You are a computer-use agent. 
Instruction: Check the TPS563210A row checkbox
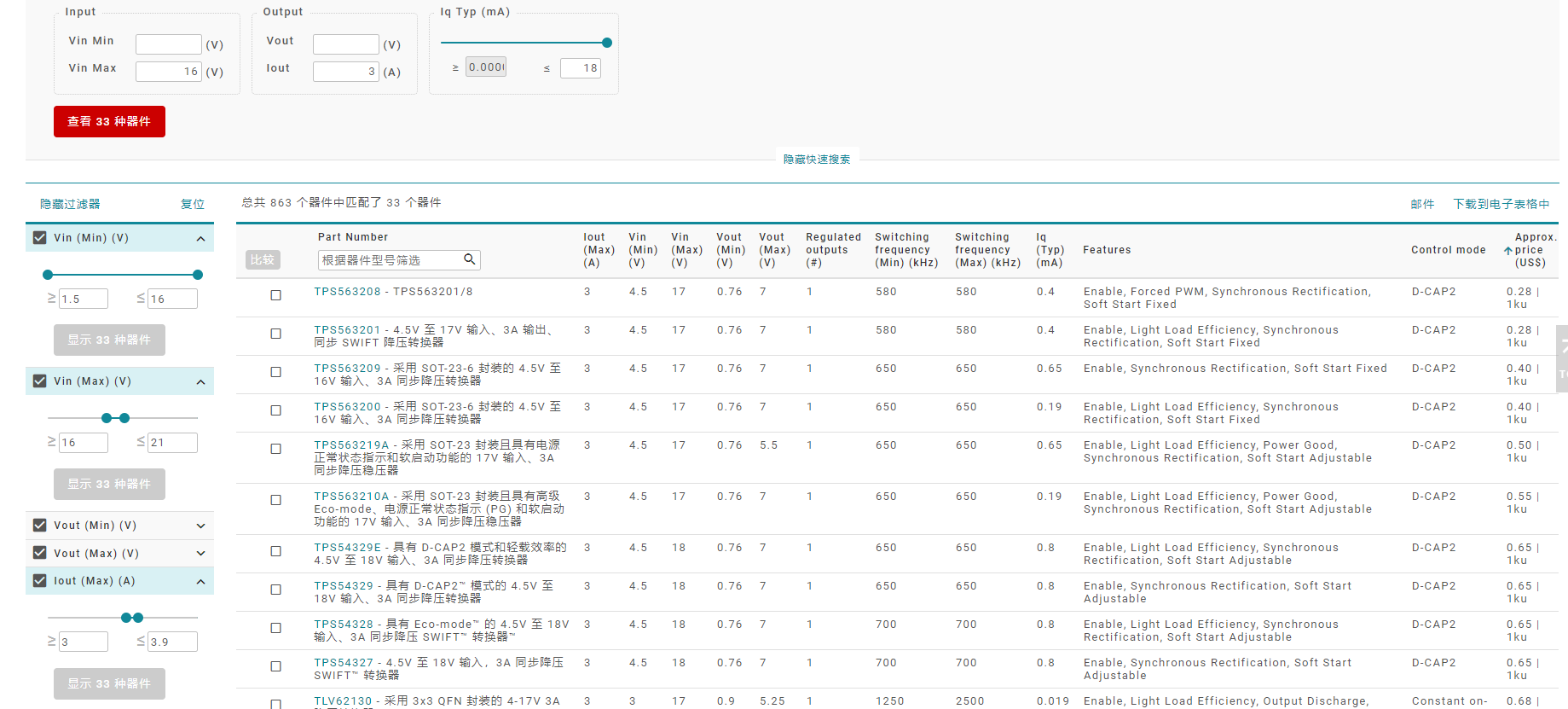(275, 500)
